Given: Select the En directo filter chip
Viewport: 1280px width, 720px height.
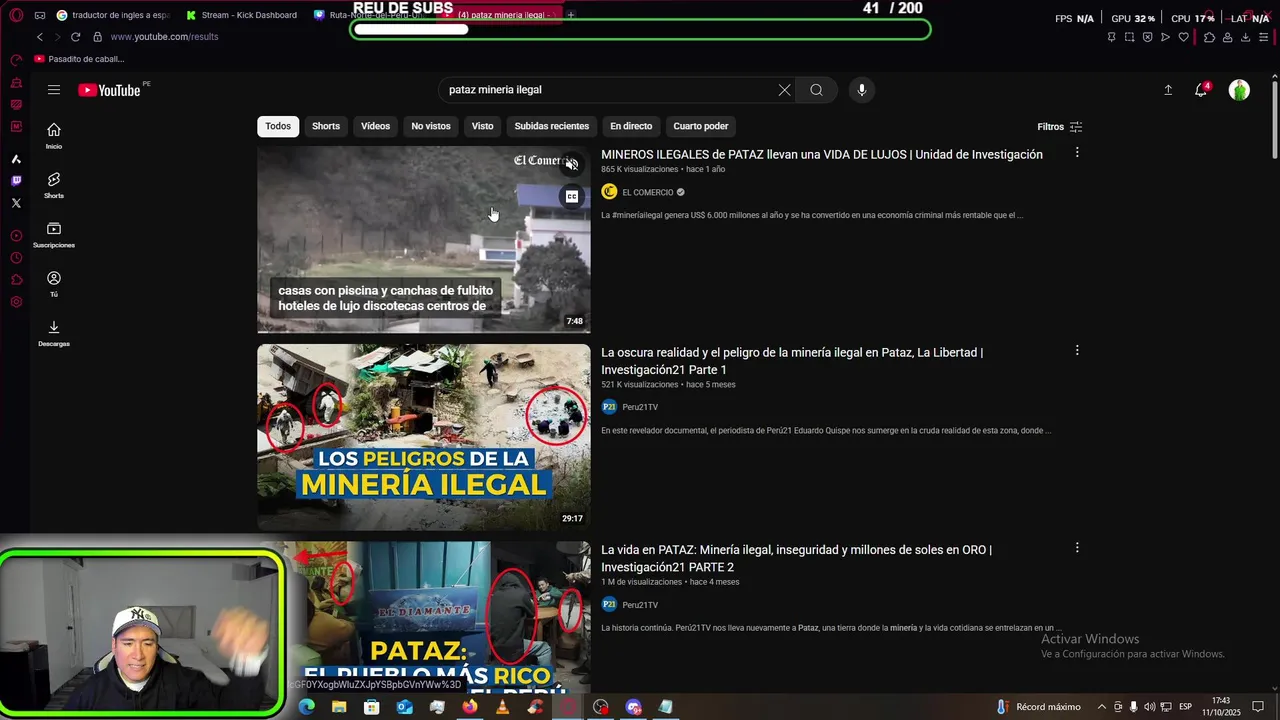Looking at the screenshot, I should 631,126.
